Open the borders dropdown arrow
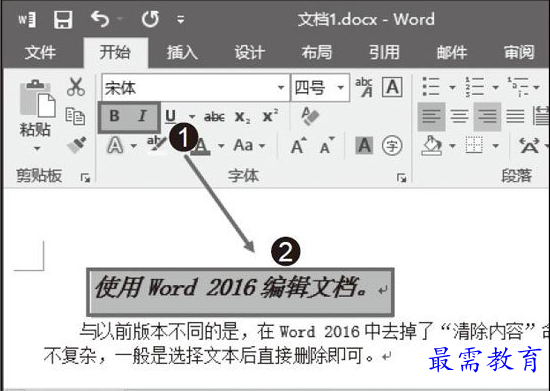 click(x=495, y=146)
